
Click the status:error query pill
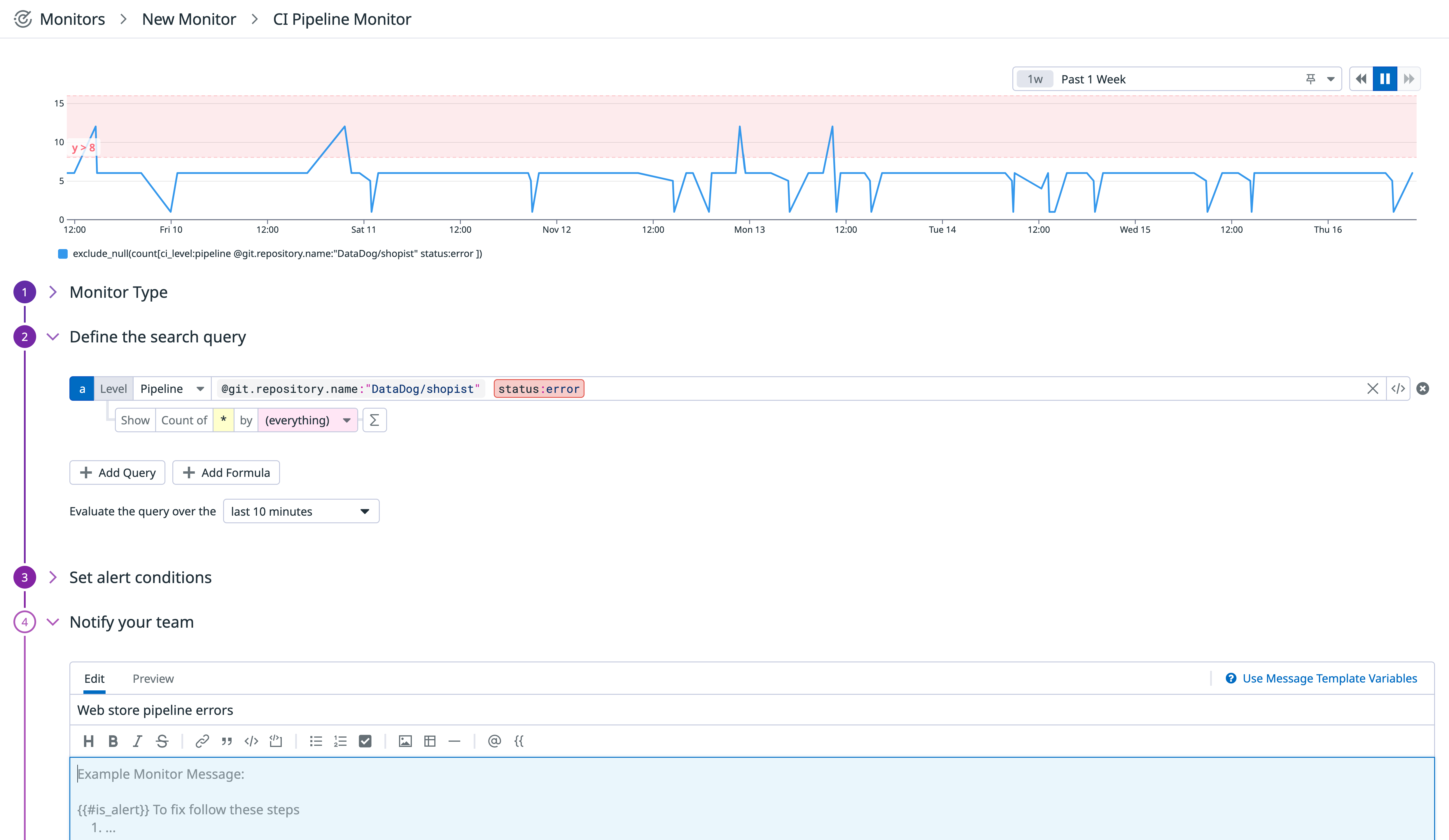point(538,389)
